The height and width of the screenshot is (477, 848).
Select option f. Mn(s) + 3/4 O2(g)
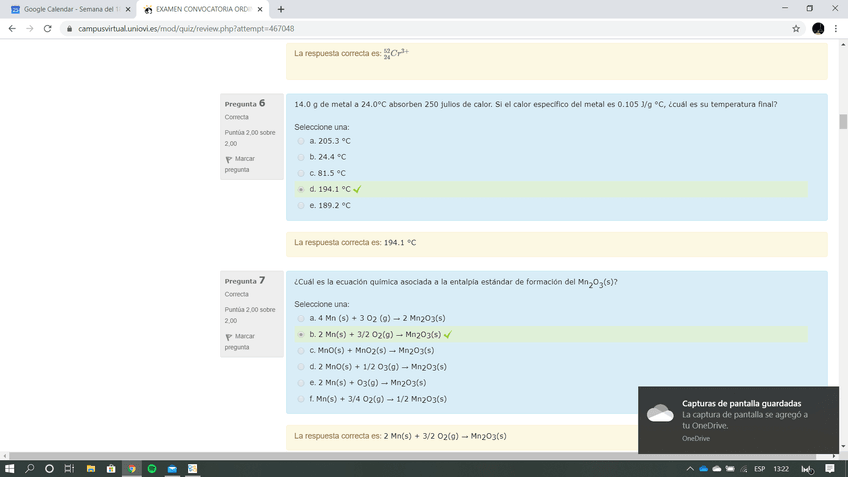pyautogui.click(x=301, y=399)
